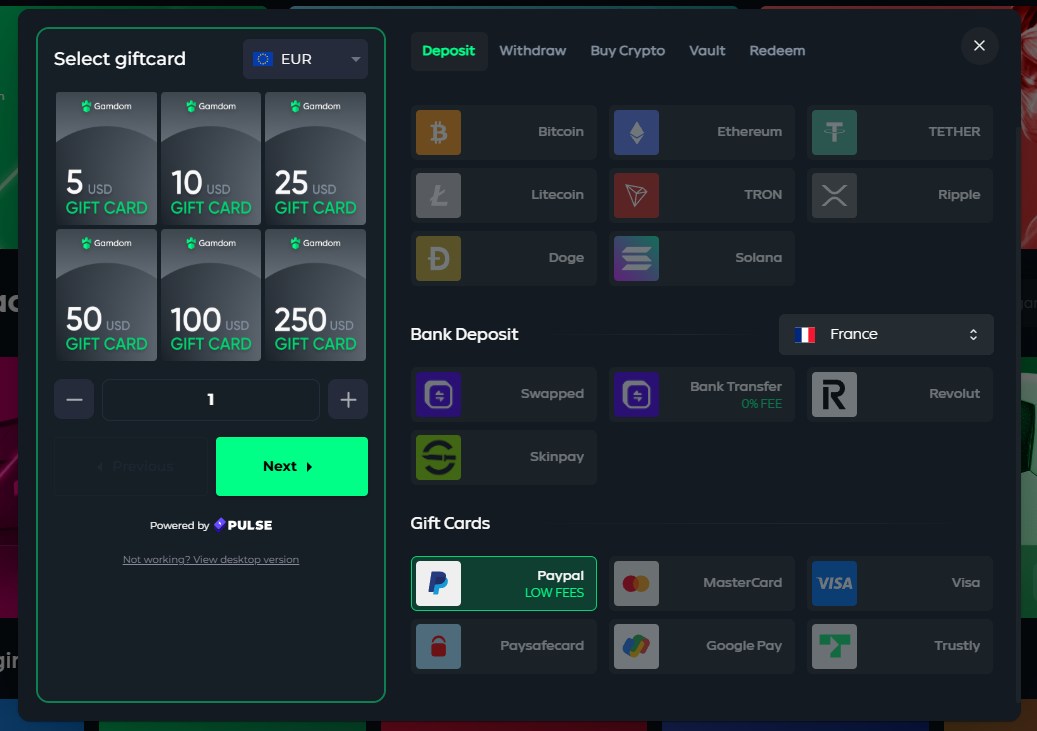Click the "View desktop version" link
This screenshot has width=1037, height=731.
(x=210, y=560)
